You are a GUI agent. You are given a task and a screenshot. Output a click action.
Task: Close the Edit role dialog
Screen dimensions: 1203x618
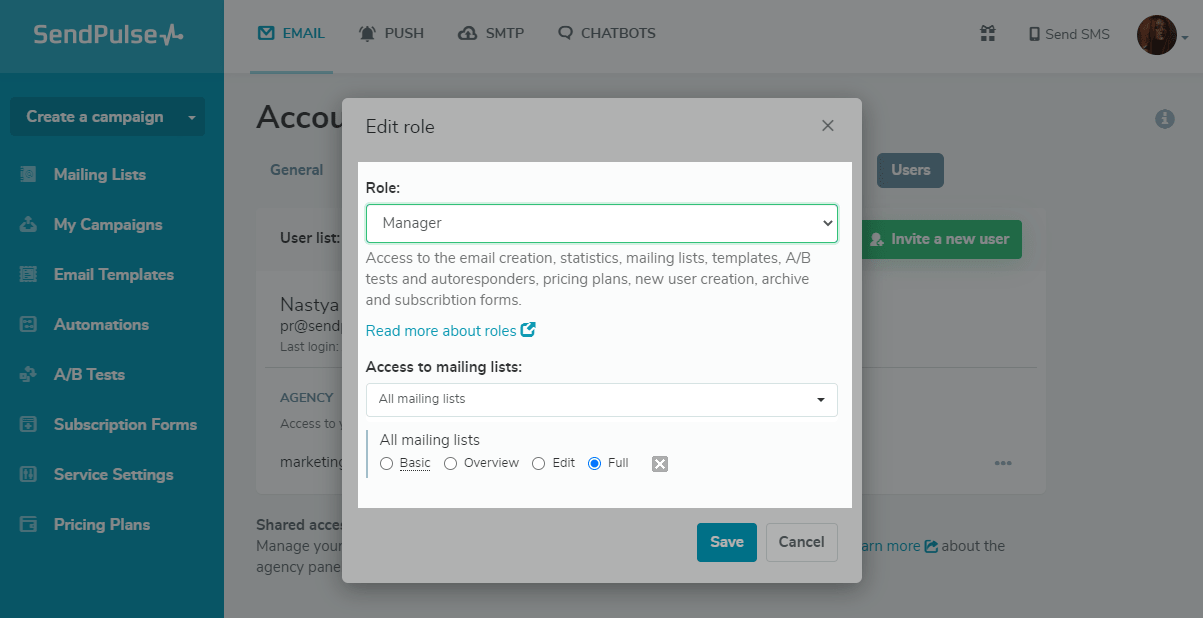coord(827,126)
